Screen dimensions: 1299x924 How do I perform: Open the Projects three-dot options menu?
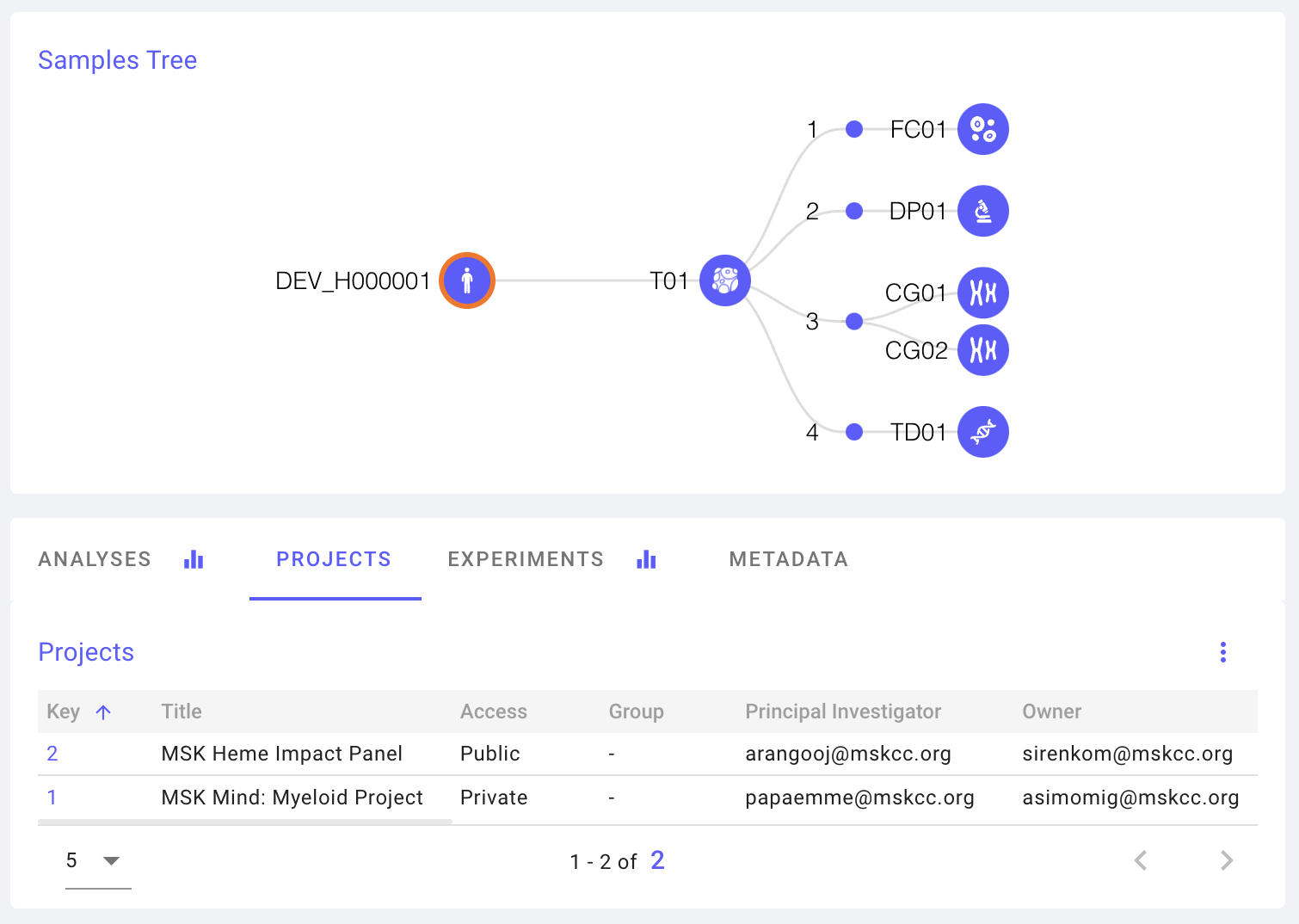(x=1222, y=652)
